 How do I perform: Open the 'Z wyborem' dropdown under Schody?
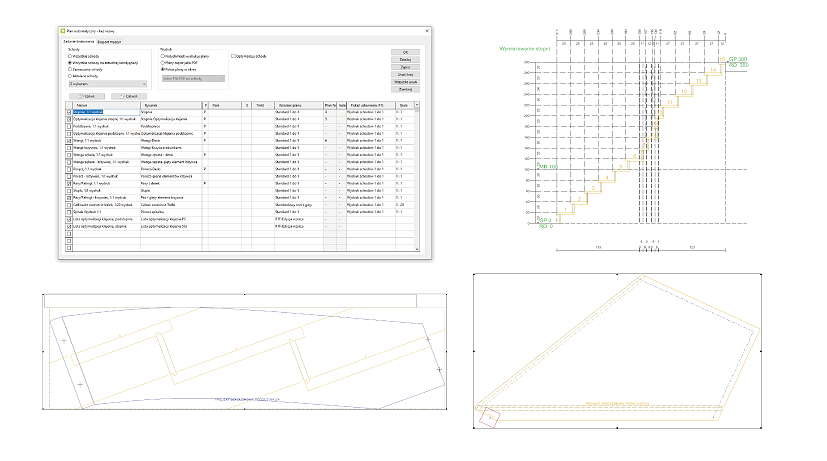point(108,84)
